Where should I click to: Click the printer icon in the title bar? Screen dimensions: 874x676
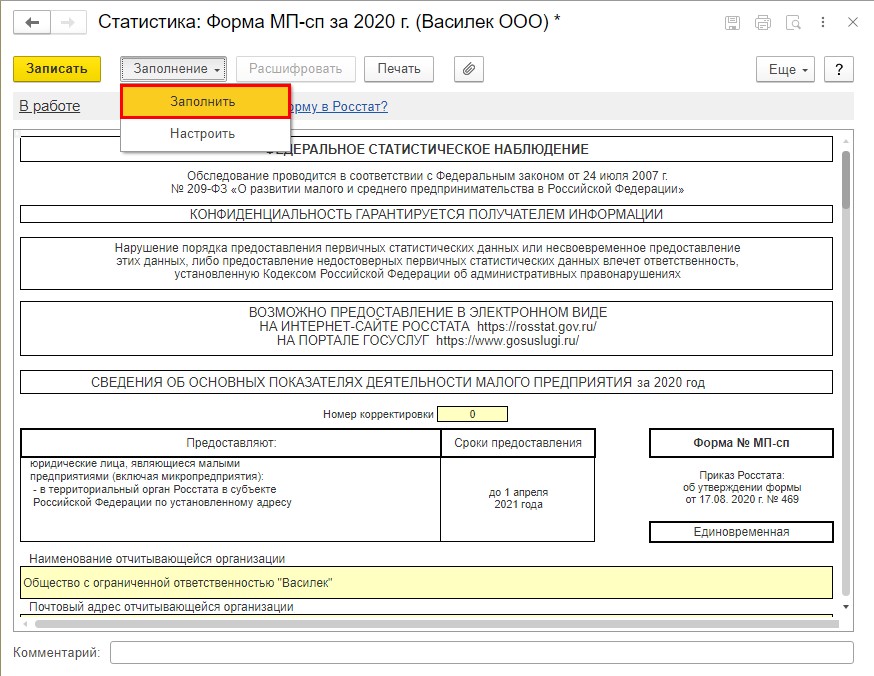pyautogui.click(x=763, y=23)
